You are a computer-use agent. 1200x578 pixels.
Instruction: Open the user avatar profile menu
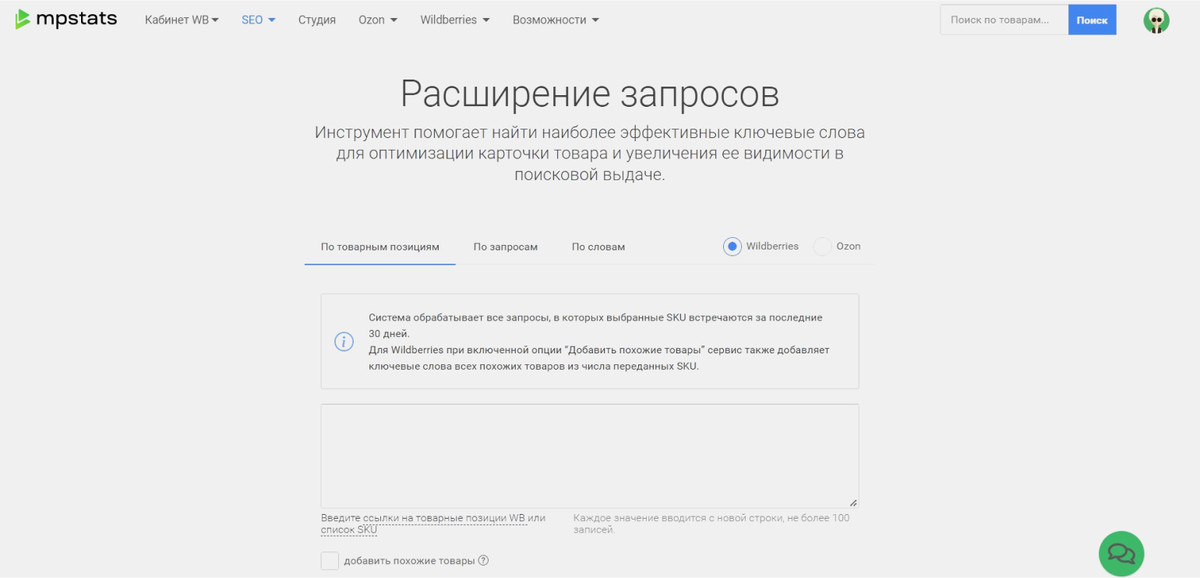coord(1156,20)
